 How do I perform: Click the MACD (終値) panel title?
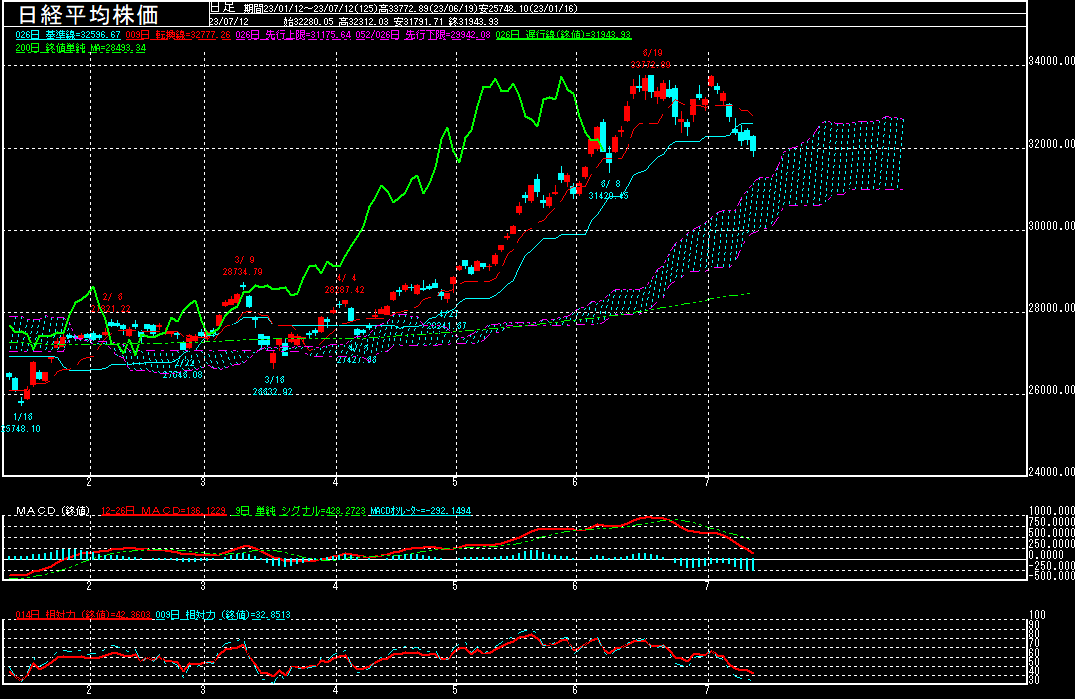point(53,510)
